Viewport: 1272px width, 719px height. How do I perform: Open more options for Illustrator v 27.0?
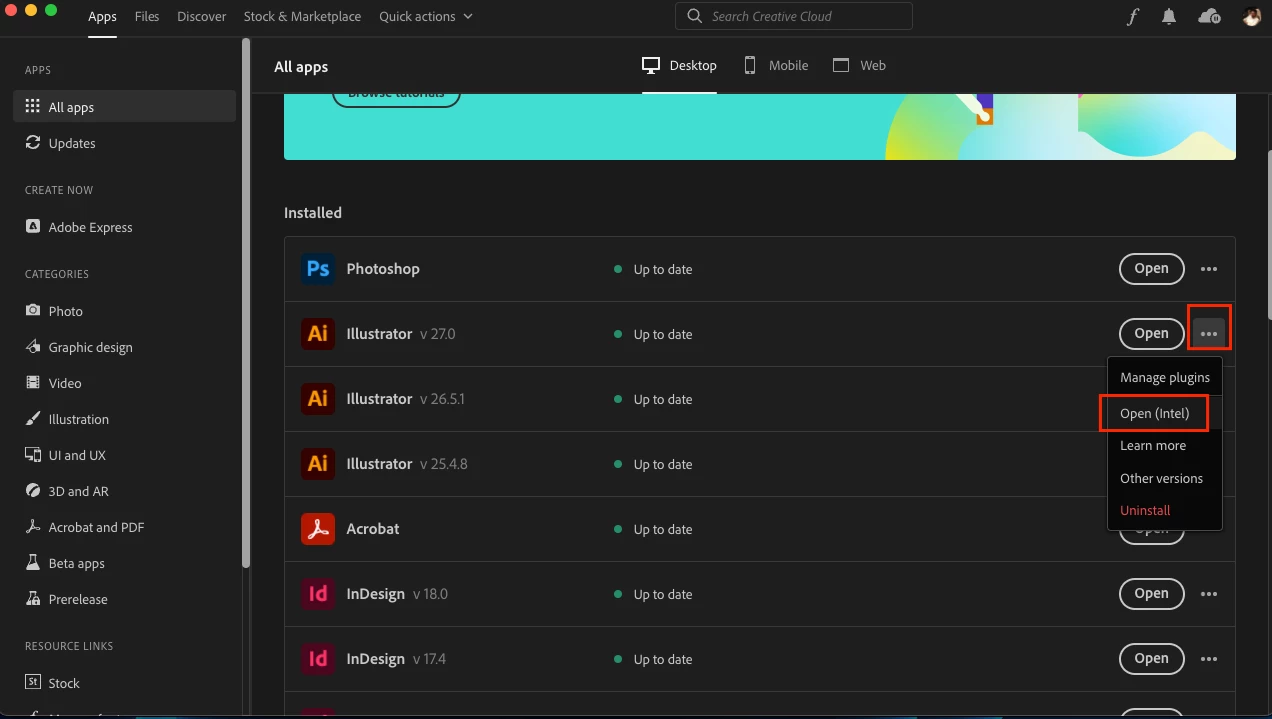pos(1209,334)
